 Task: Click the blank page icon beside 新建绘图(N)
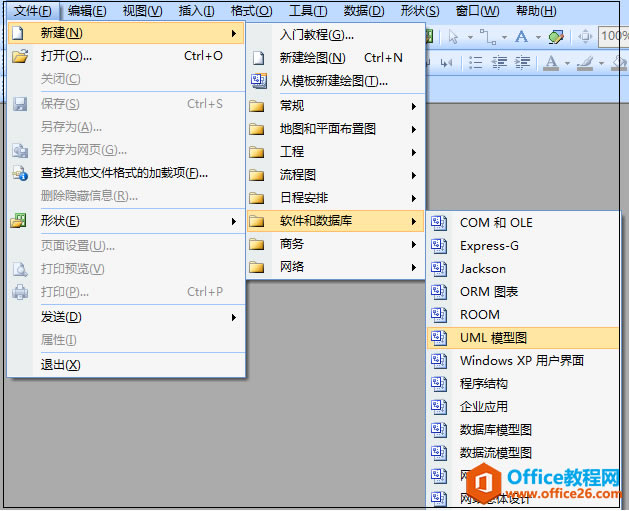259,58
